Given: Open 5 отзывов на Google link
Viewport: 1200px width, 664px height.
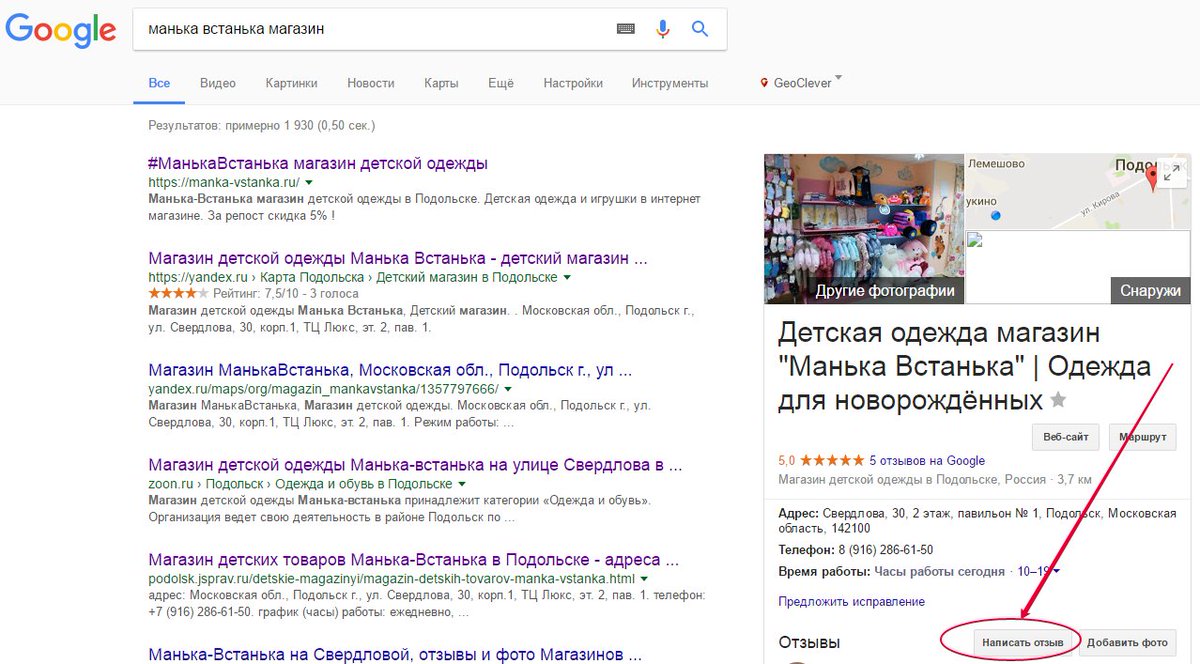Looking at the screenshot, I should pos(927,461).
